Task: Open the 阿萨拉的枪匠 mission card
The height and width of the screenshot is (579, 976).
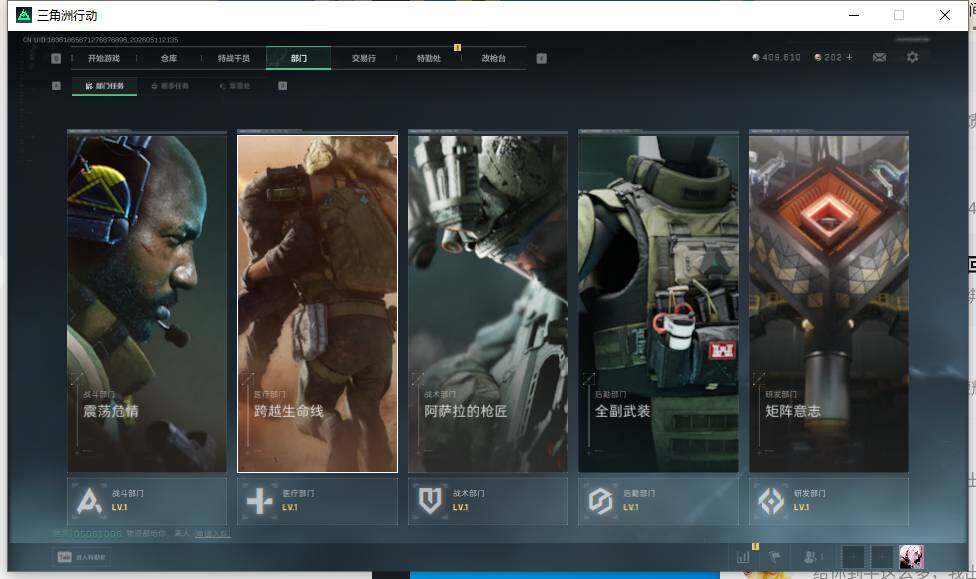Action: (487, 303)
